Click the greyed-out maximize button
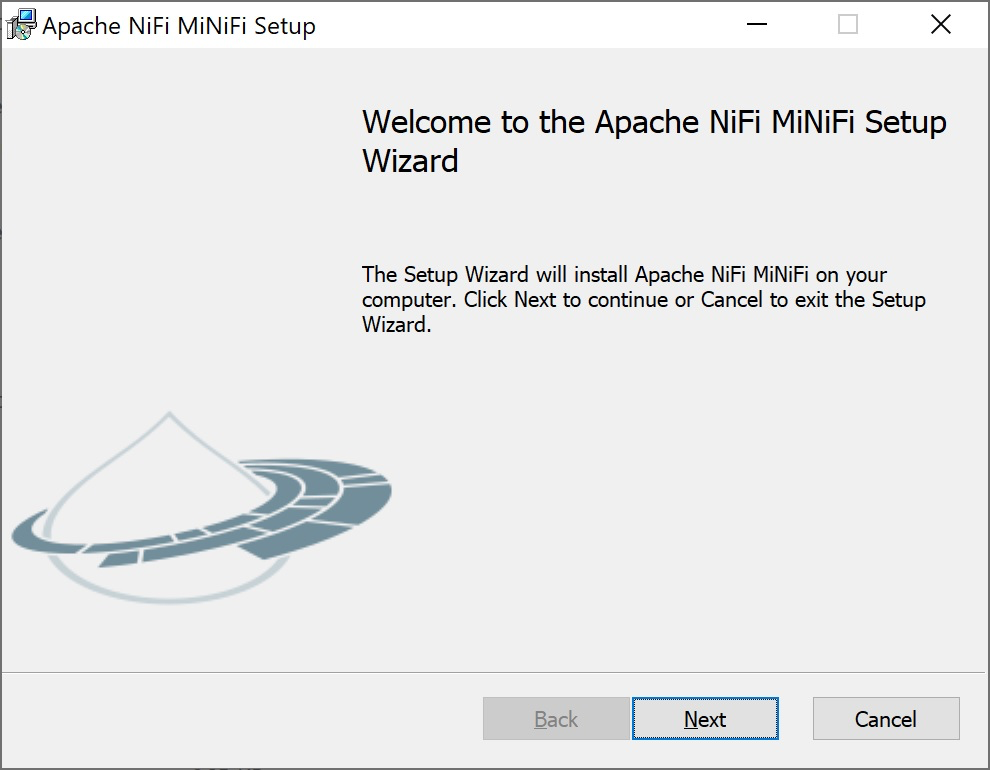 848,25
